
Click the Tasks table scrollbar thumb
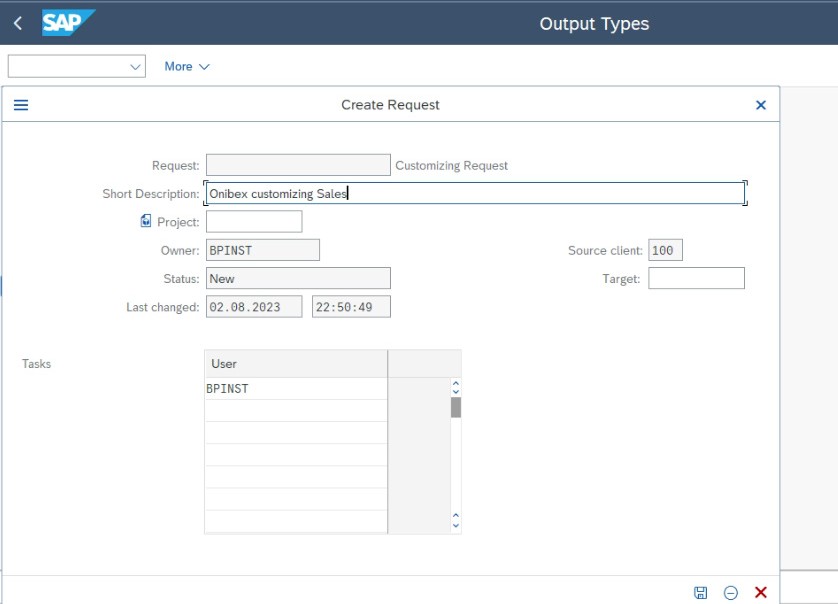tap(455, 407)
